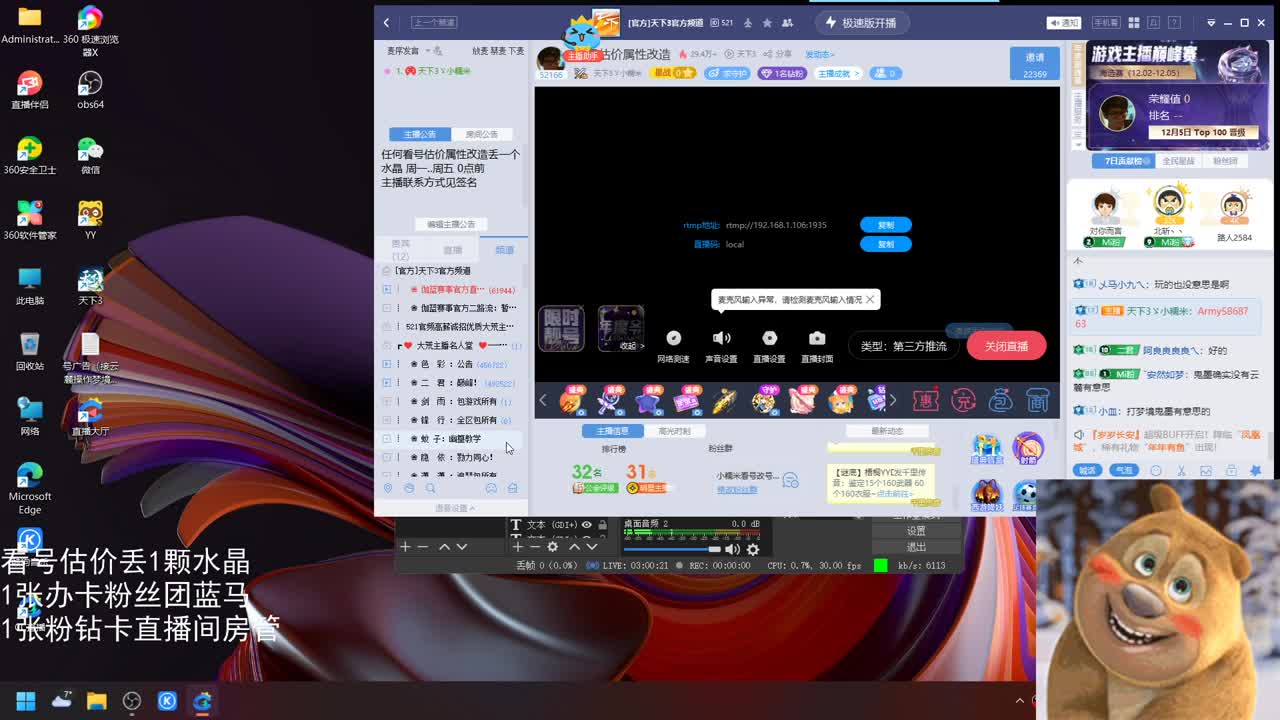
Task: Hide the 文本(GDI+) source with the eye toggle
Action: point(586,525)
